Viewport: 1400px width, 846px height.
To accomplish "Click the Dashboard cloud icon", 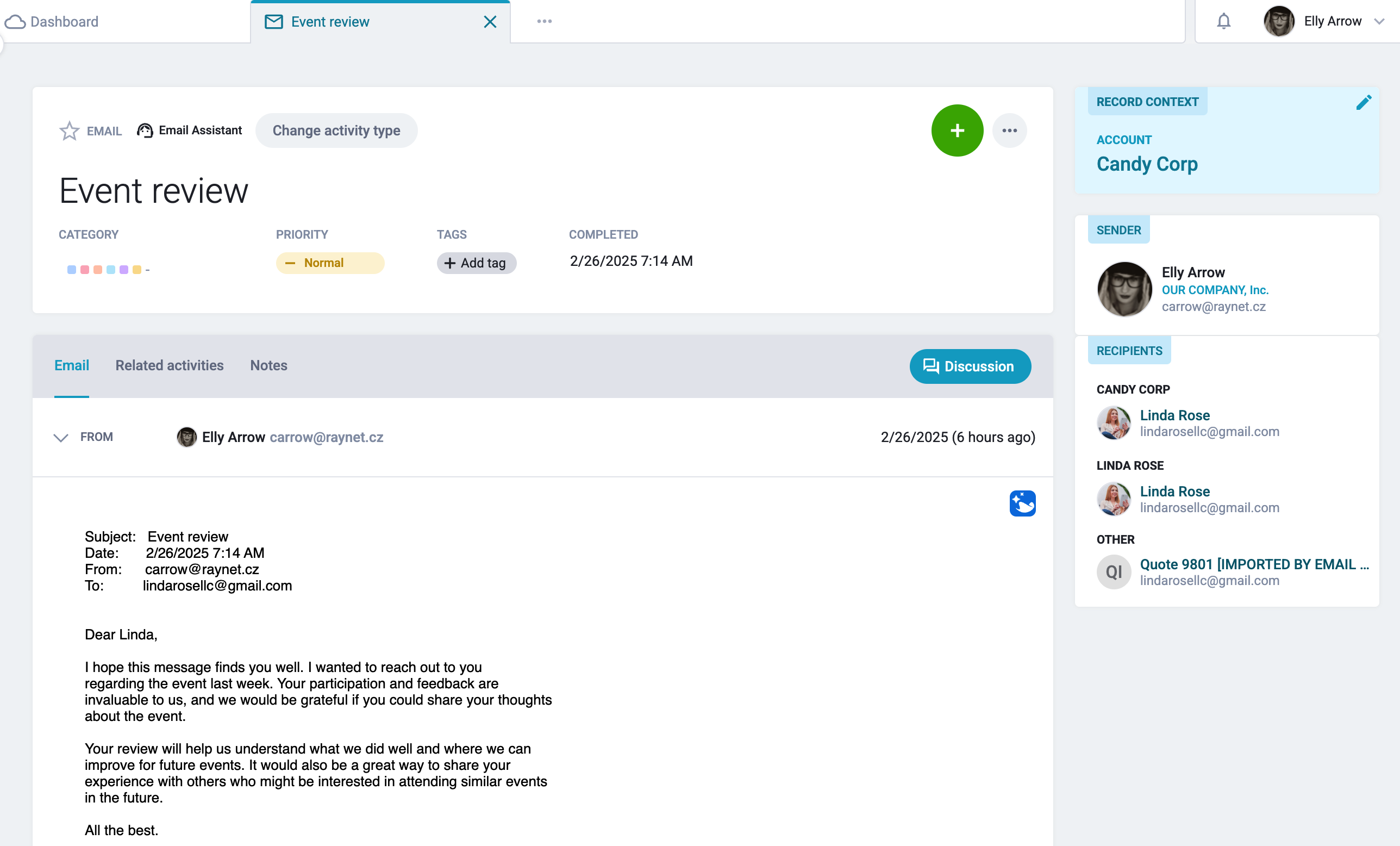I will [x=15, y=22].
